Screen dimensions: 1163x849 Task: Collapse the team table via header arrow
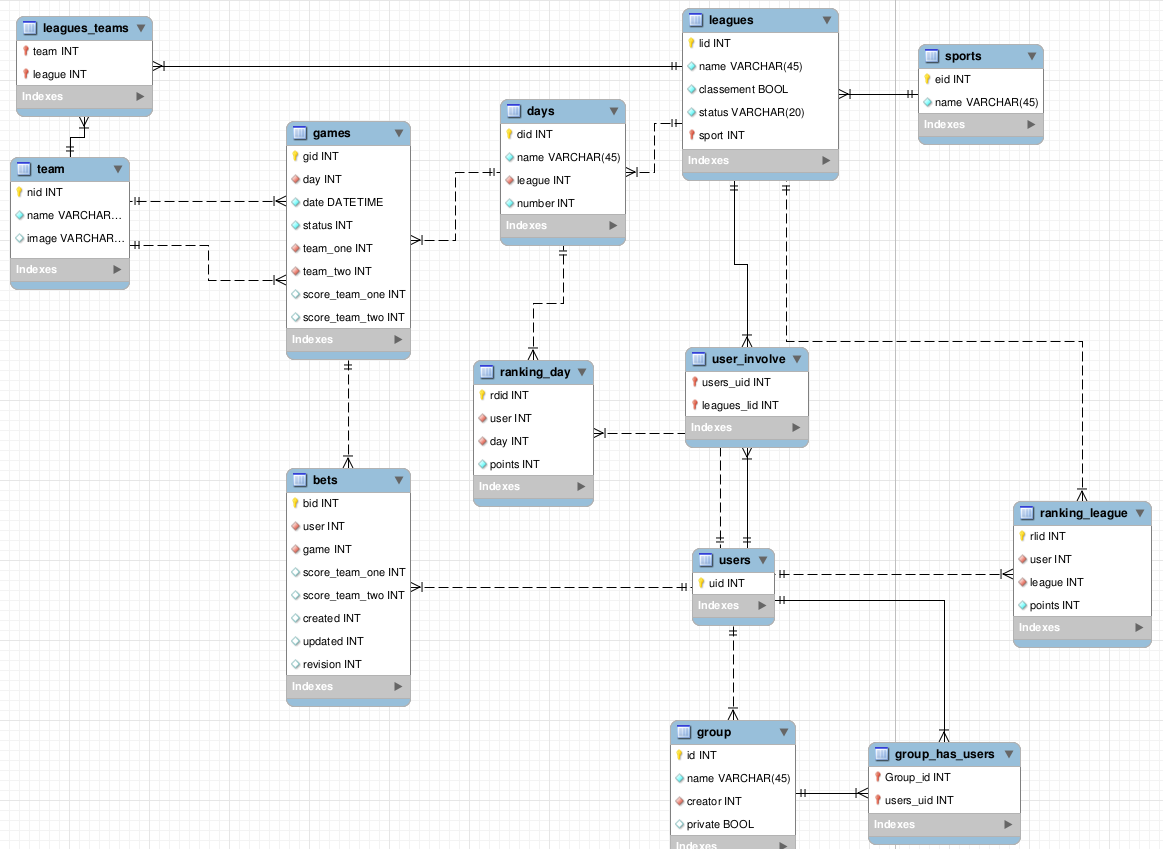(x=117, y=170)
